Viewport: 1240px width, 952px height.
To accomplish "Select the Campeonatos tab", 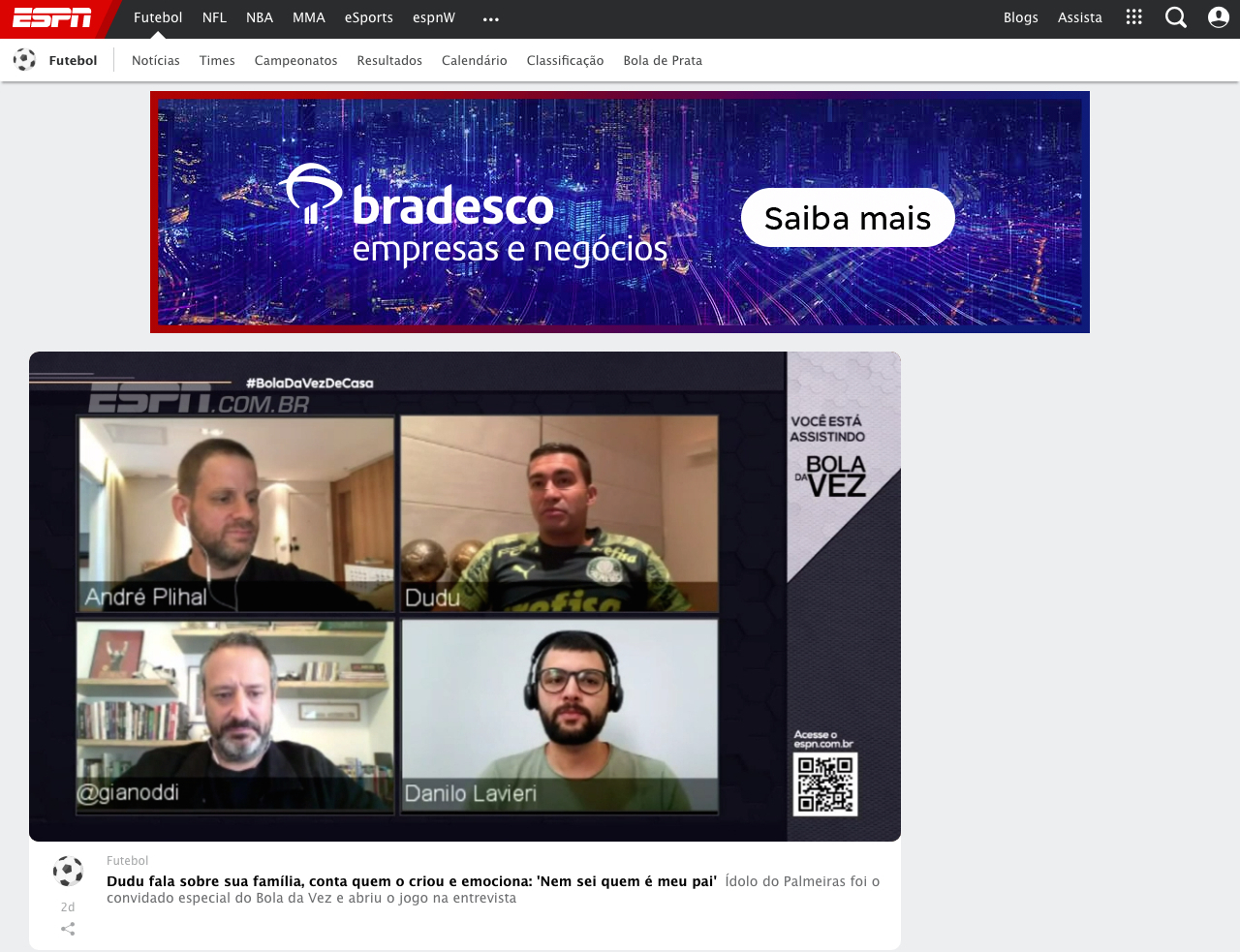I will point(296,60).
